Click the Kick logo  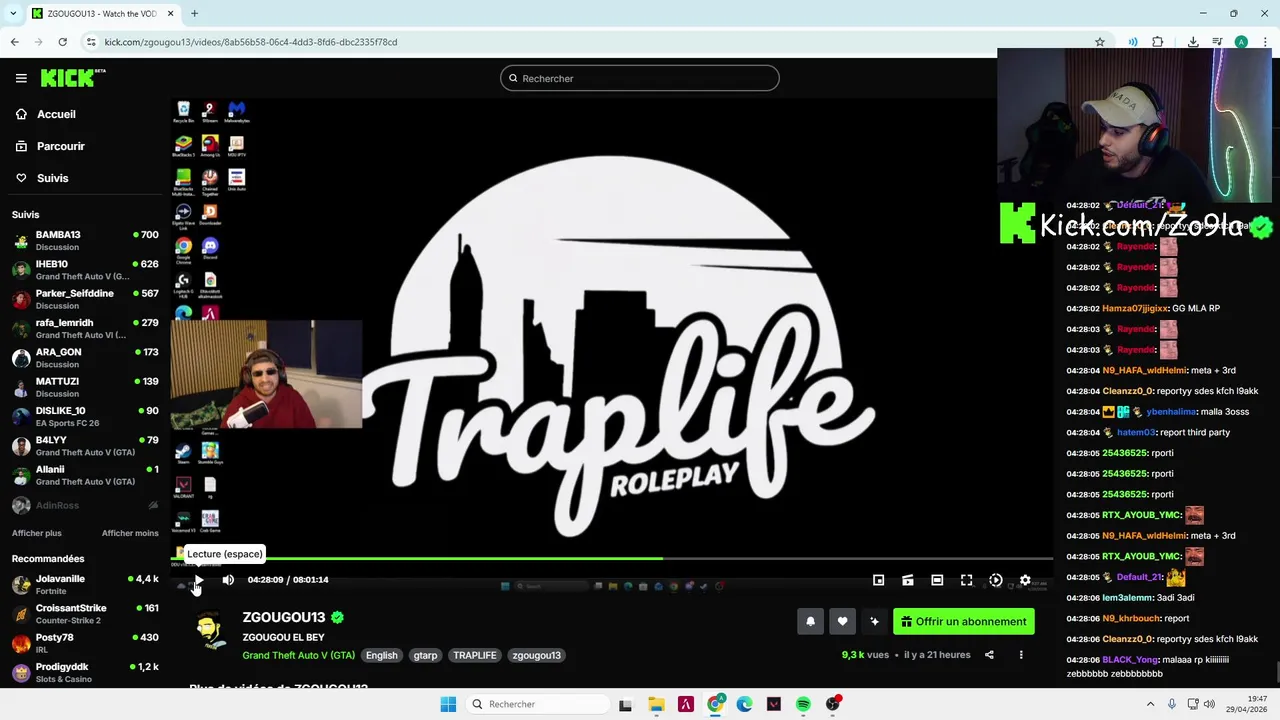point(72,78)
